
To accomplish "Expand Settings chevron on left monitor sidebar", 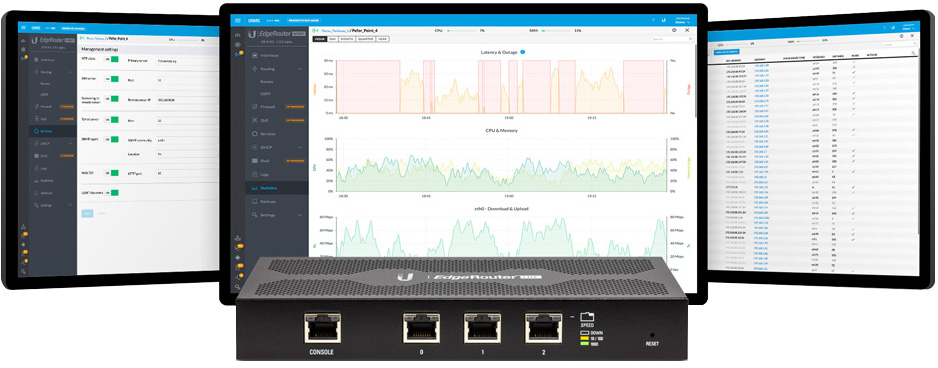I will point(70,205).
